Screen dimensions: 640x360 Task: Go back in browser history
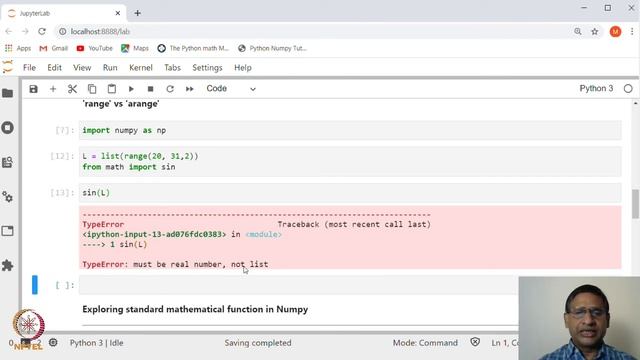pos(9,31)
